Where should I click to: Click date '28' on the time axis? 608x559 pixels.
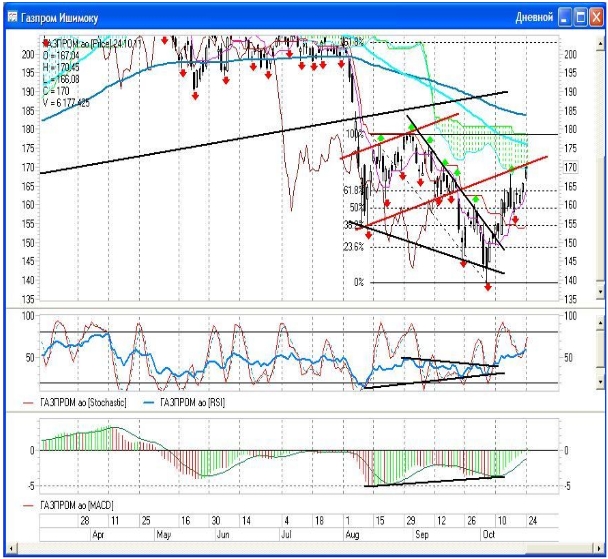coord(85,521)
